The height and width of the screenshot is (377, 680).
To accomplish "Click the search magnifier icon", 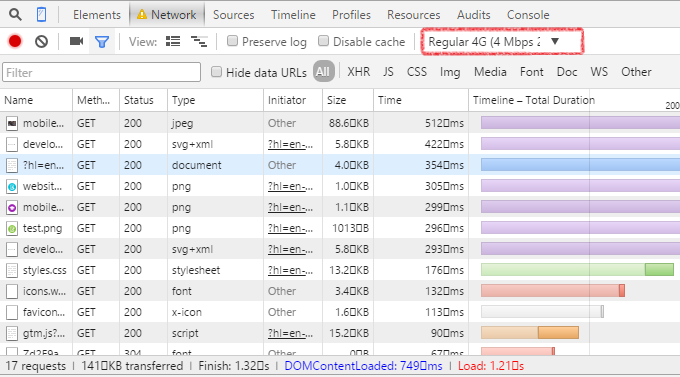I will point(15,15).
